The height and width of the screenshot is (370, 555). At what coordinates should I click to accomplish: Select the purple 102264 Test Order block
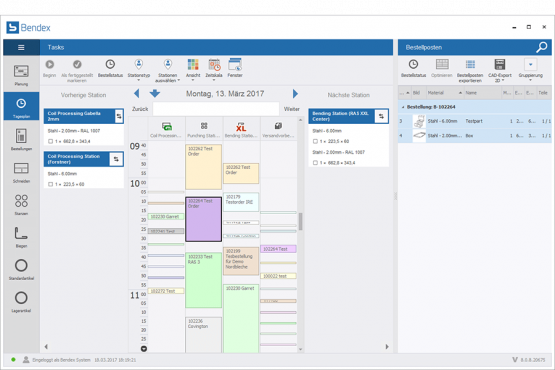pos(204,220)
